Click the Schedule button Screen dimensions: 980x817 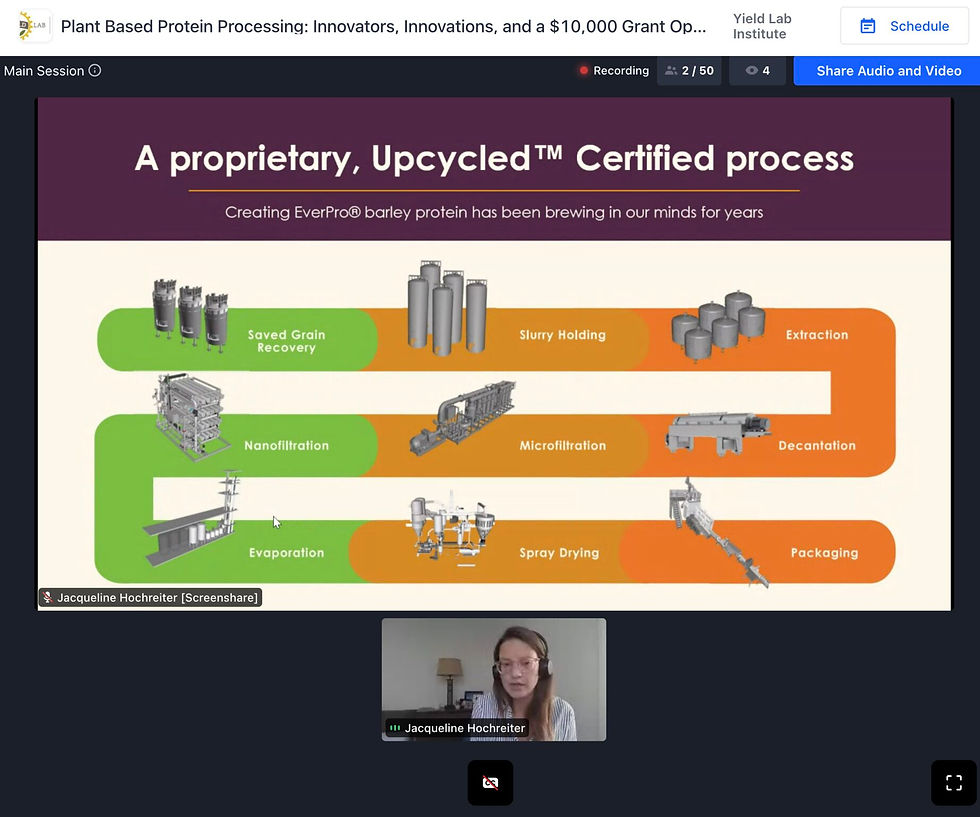coord(904,26)
